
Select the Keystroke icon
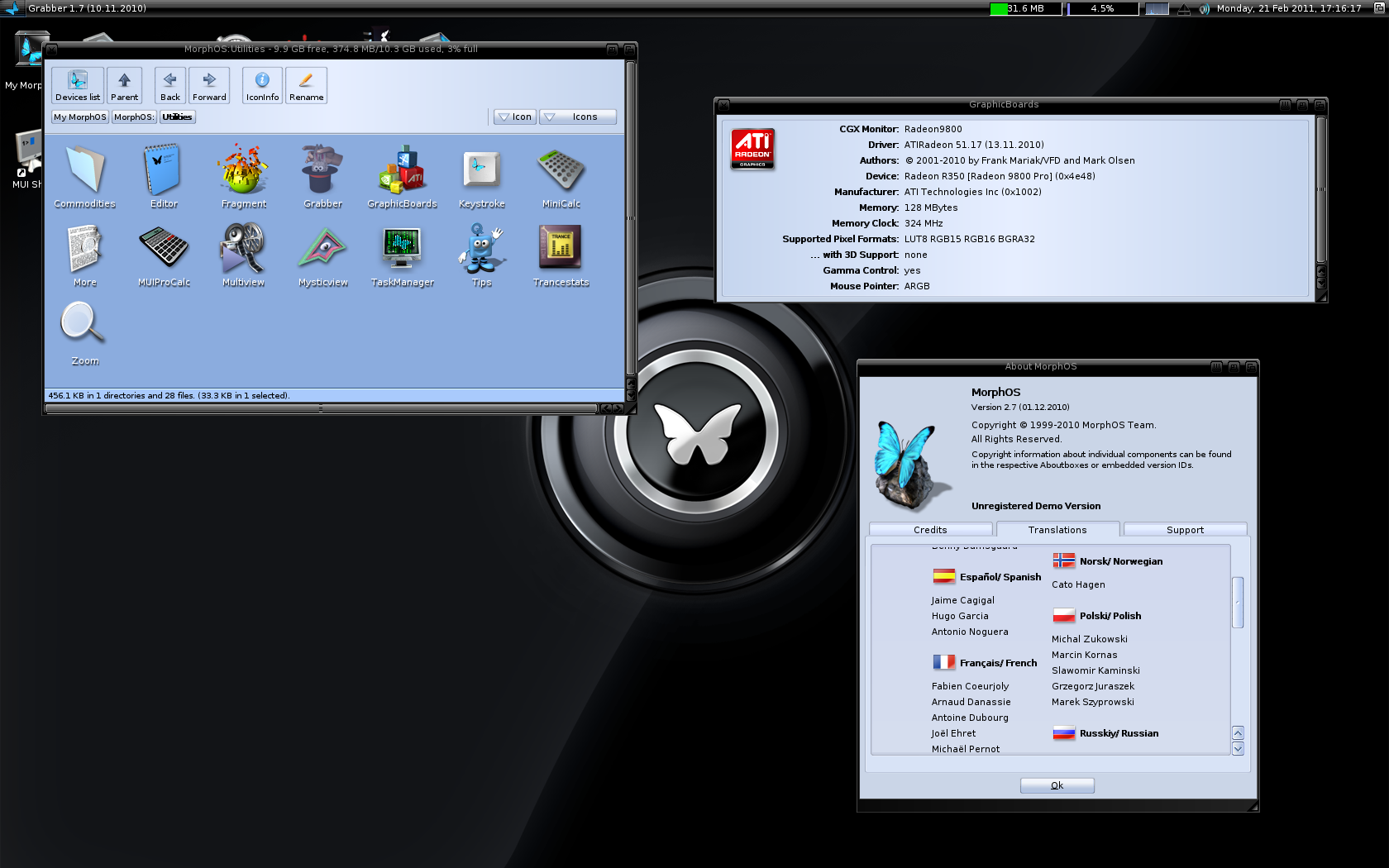pyautogui.click(x=481, y=176)
